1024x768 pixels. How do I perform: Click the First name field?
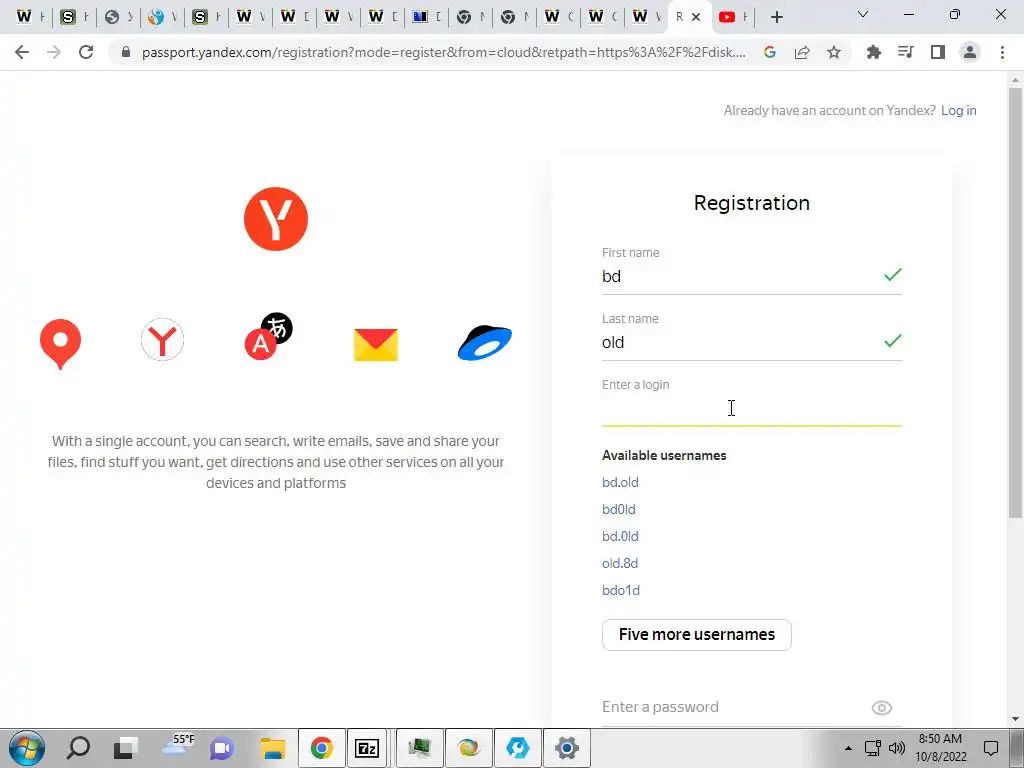pyautogui.click(x=752, y=276)
